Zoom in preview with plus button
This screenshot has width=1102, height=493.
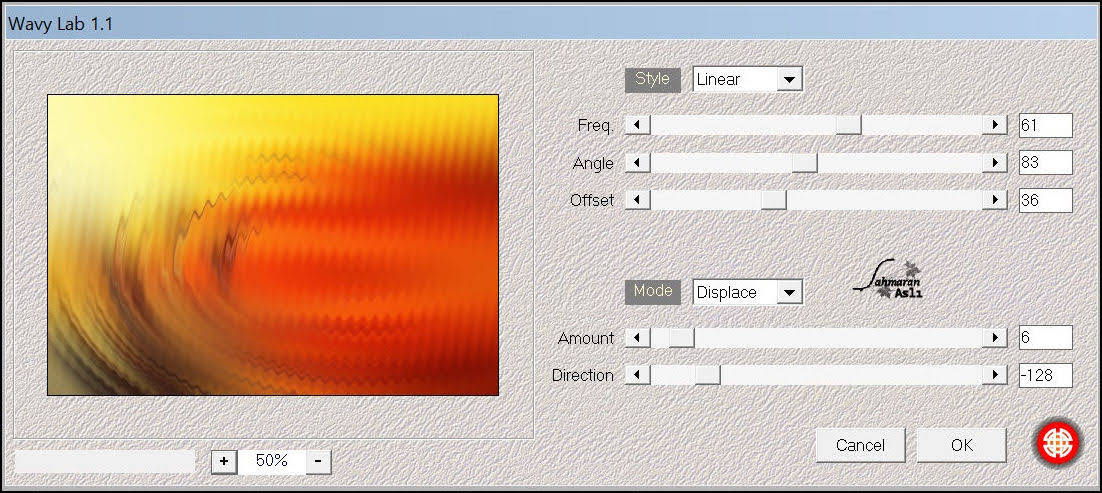pos(224,461)
